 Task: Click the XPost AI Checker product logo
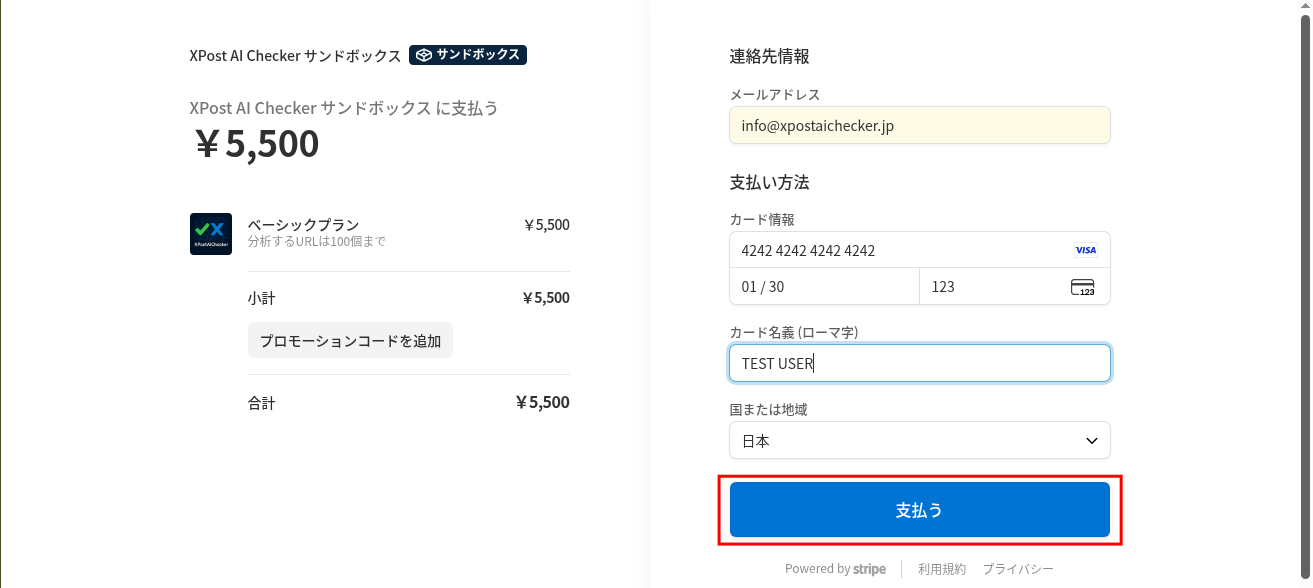(211, 234)
